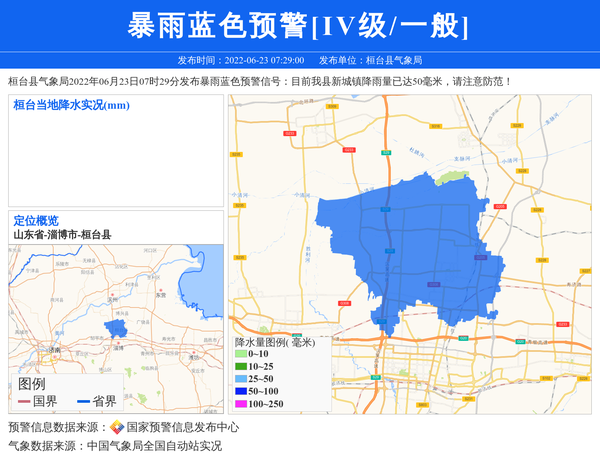The width and height of the screenshot is (600, 471).
Task: Click the 暴雨蓝色预警 title banner
Action: 299,25
